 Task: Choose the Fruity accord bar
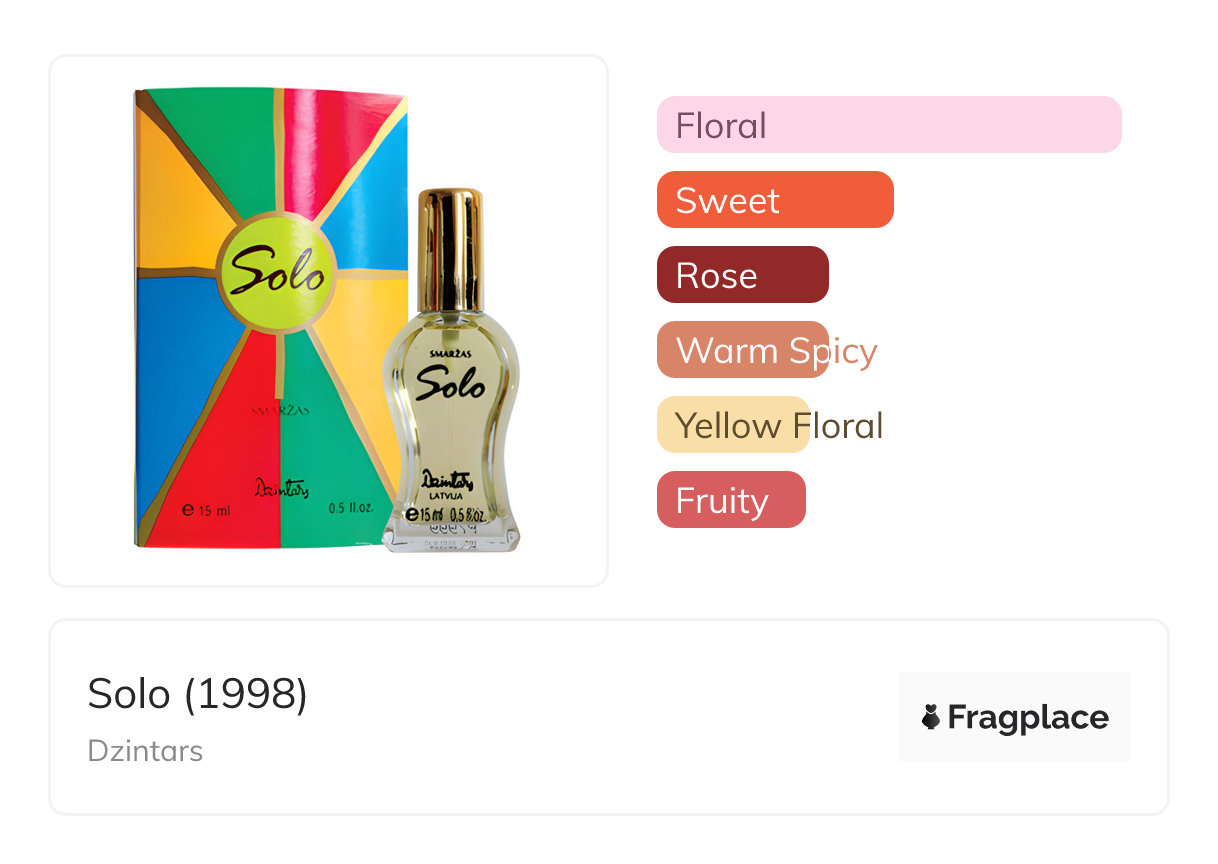(730, 500)
